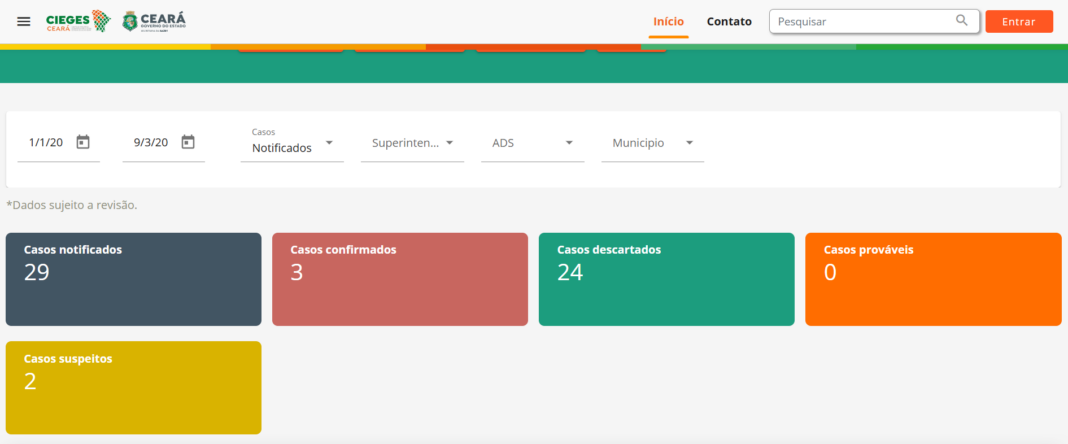The height and width of the screenshot is (444, 1068).
Task: Click the start date field 1/1/20
Action: 46,143
